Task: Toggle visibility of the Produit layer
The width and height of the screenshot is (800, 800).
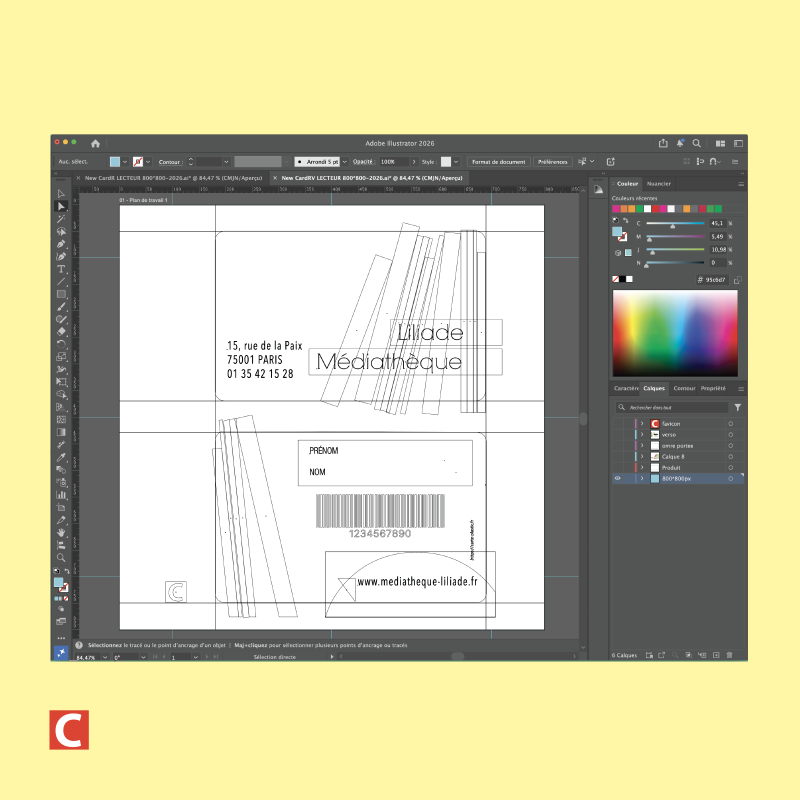Action: click(617, 468)
